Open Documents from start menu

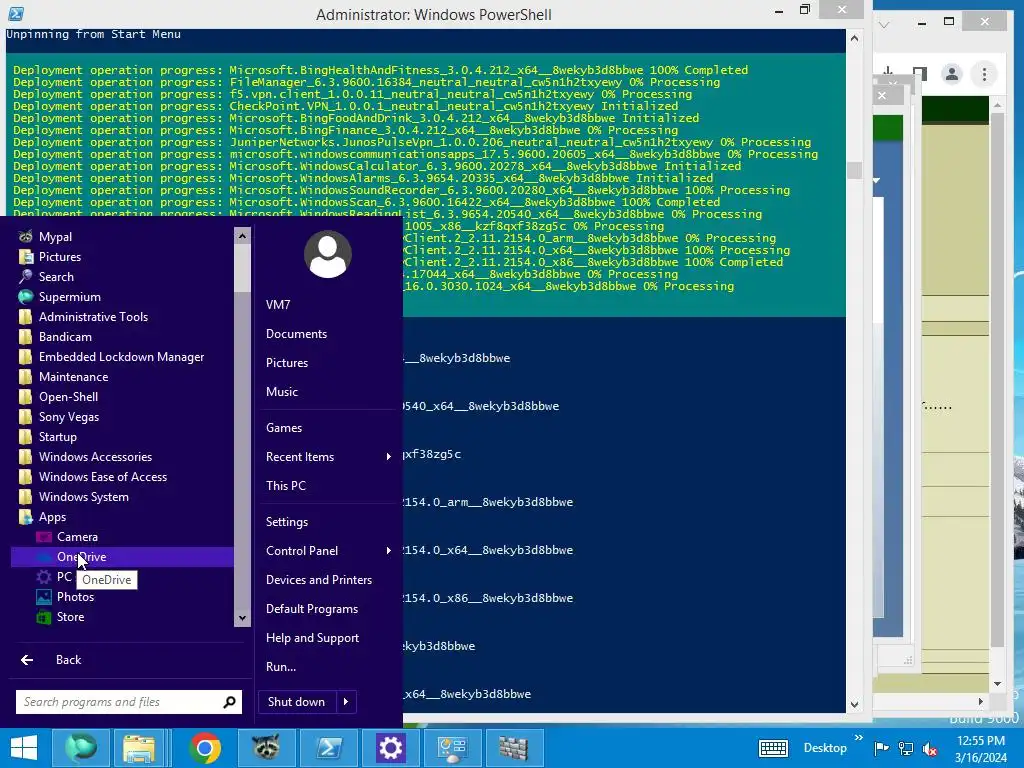click(296, 334)
